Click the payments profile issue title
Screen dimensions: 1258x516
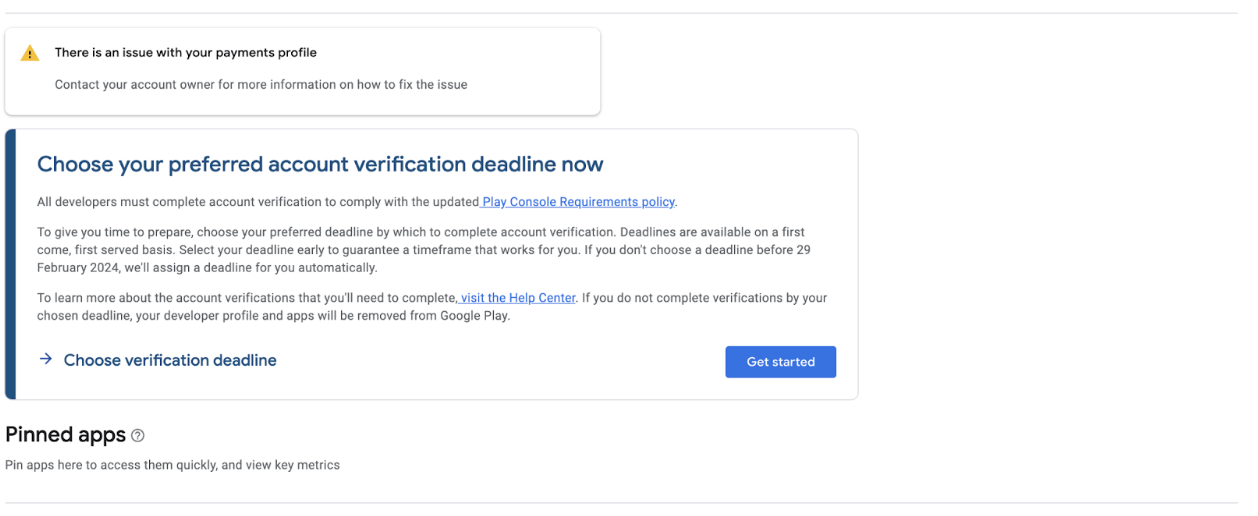(x=186, y=52)
